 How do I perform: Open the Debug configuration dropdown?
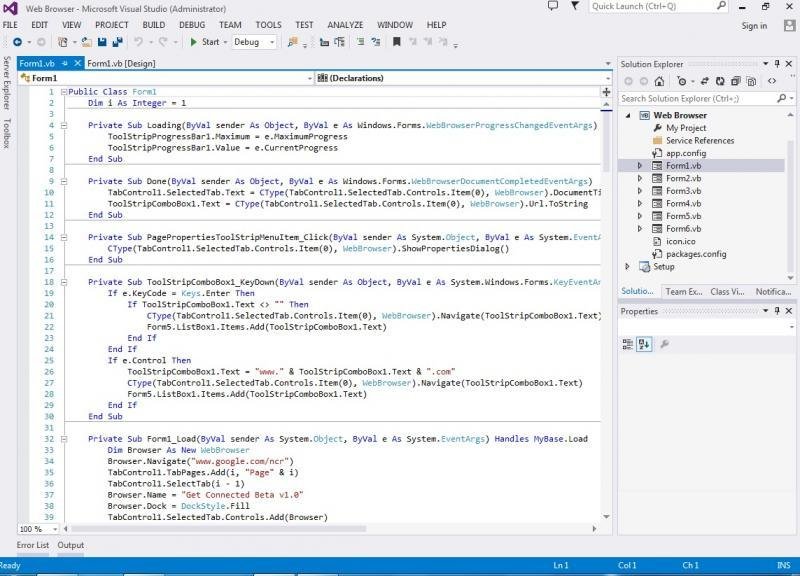point(270,44)
